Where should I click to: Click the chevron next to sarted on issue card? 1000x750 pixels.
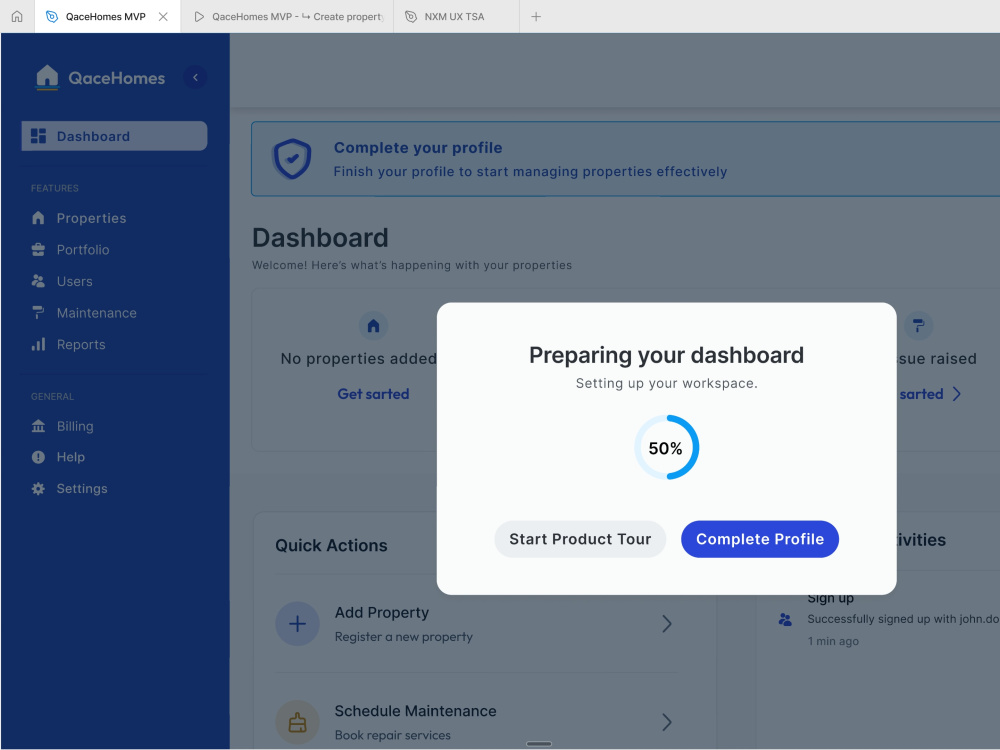coord(956,394)
